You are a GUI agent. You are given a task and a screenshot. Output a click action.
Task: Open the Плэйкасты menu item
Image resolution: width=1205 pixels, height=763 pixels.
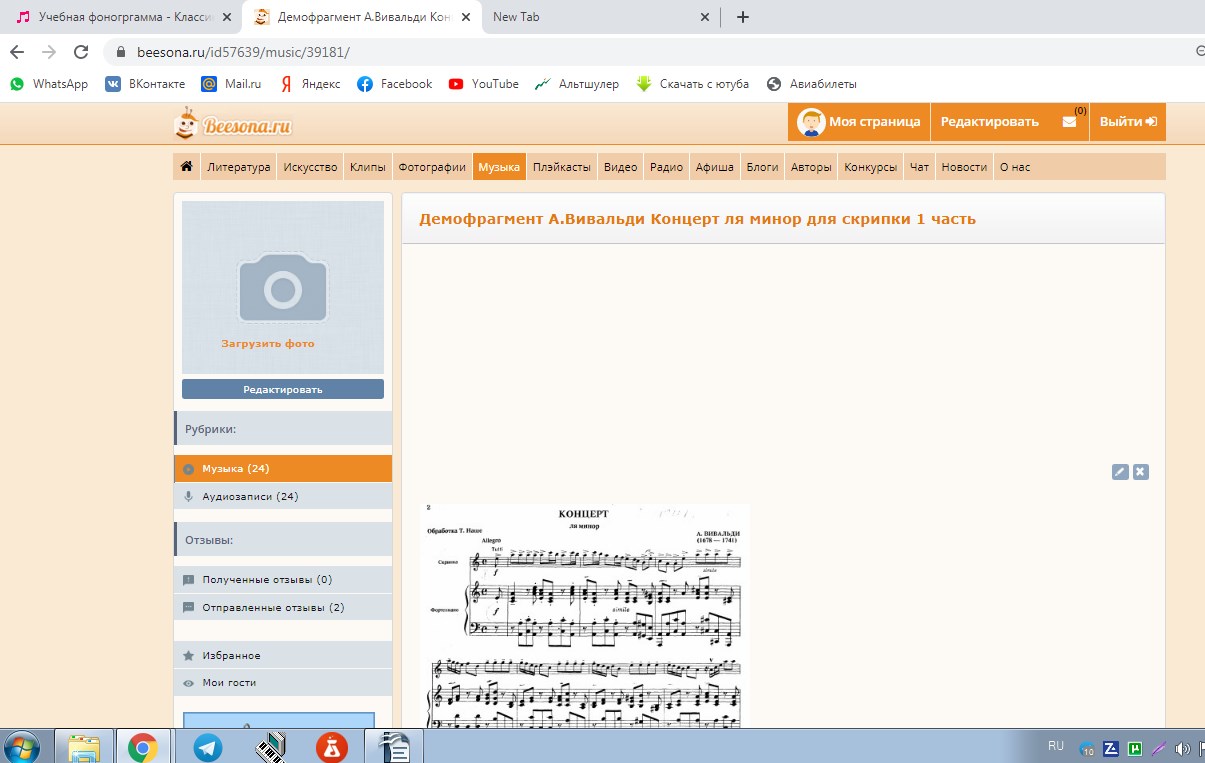coord(561,167)
